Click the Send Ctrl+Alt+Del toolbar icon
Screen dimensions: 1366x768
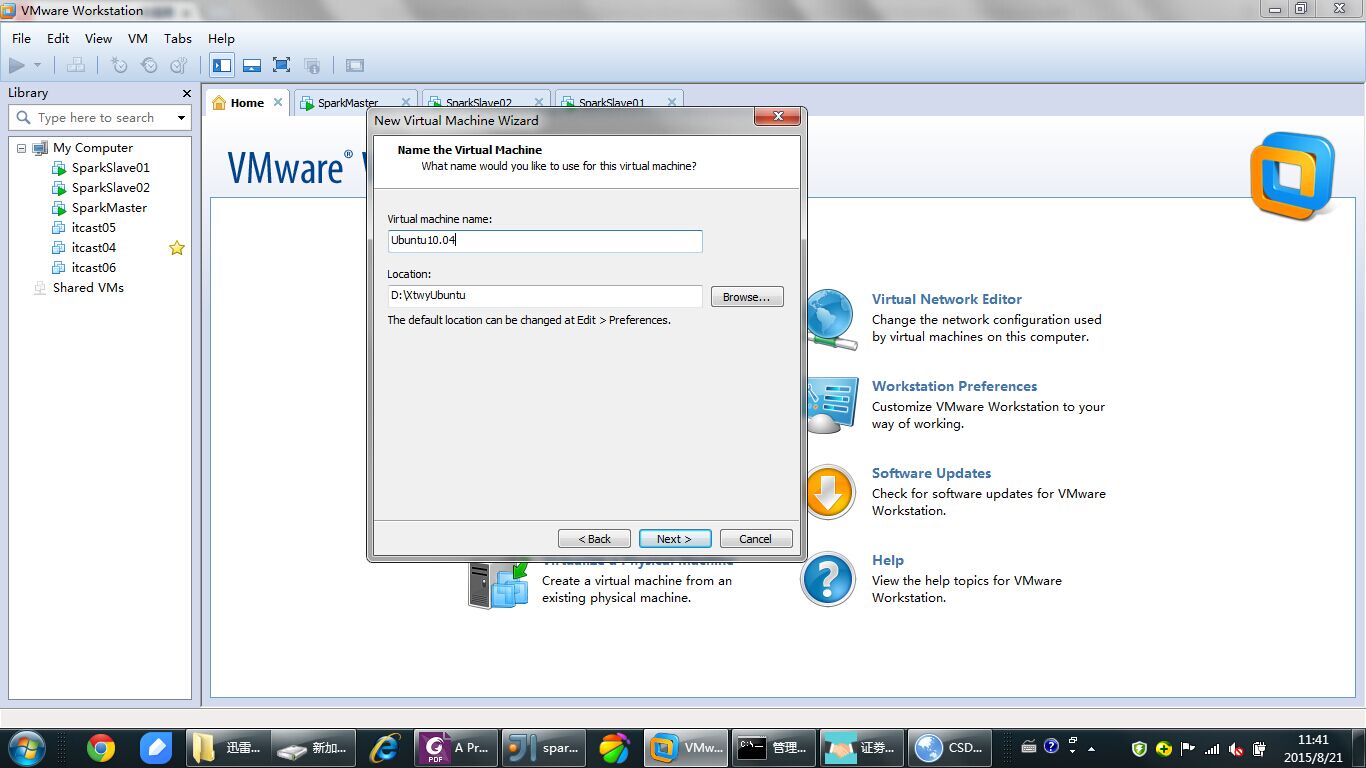pyautogui.click(x=76, y=65)
